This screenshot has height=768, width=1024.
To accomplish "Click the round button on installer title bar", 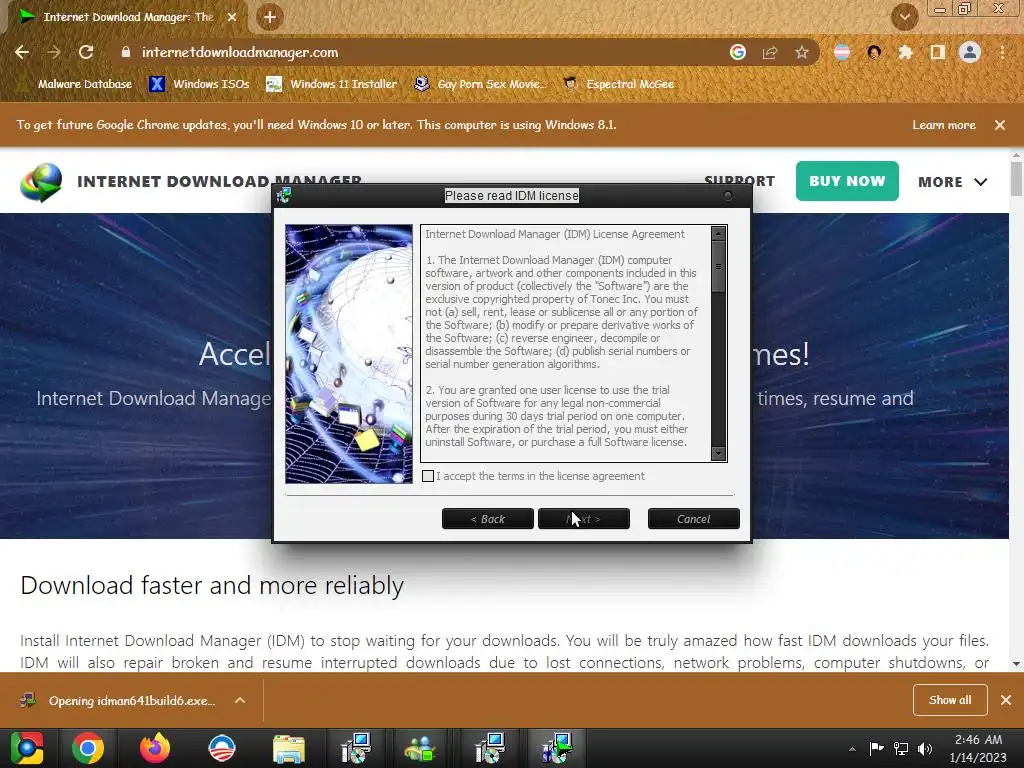I will (x=728, y=195).
